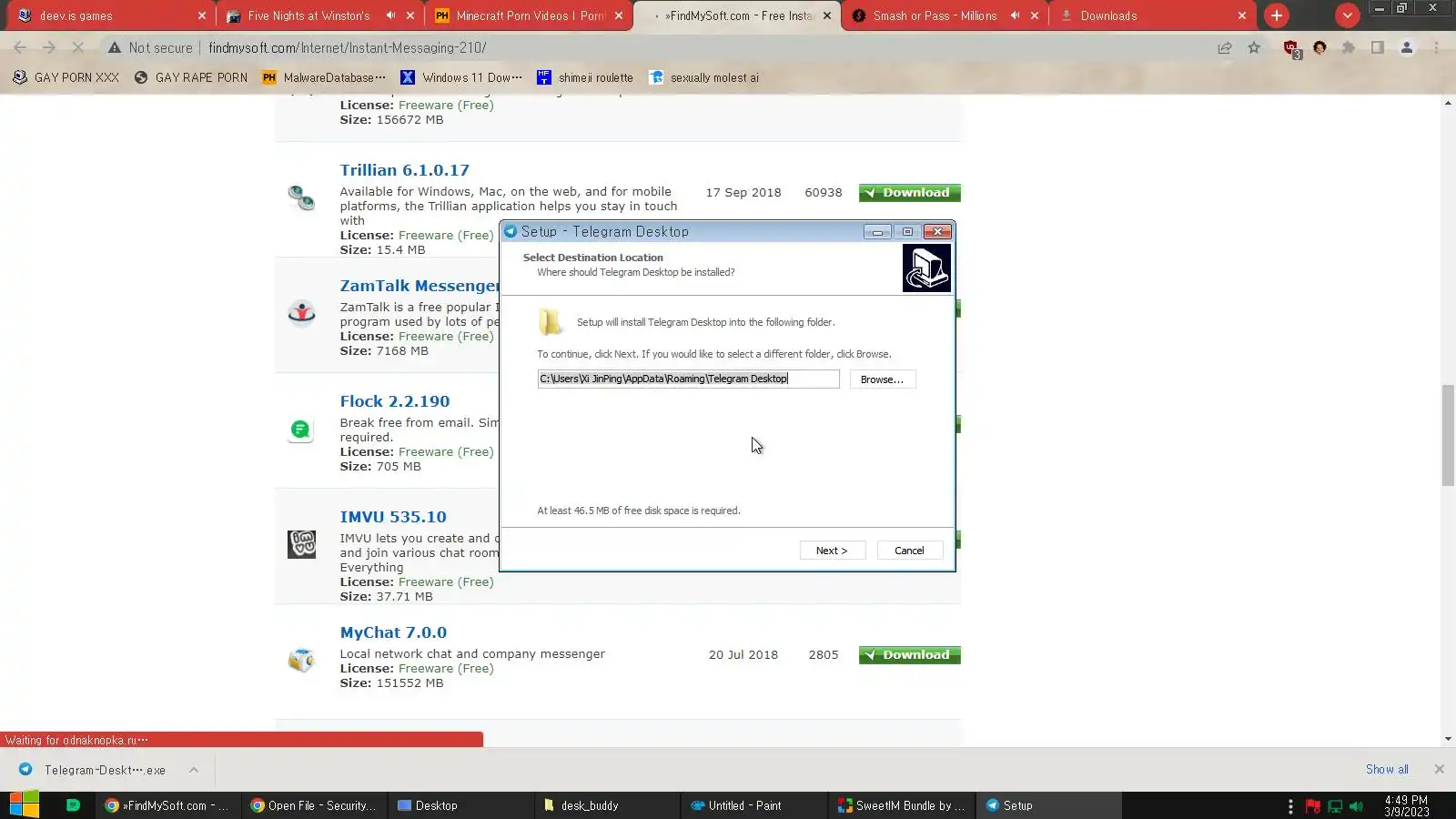The height and width of the screenshot is (819, 1456).
Task: Close the Downloads tab
Action: 1242,15
